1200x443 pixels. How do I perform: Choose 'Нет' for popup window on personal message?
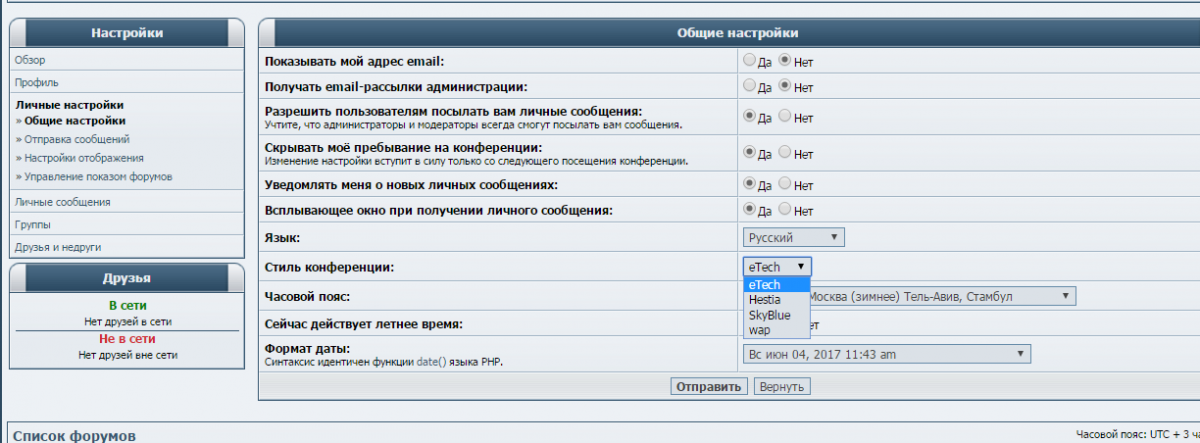(785, 210)
